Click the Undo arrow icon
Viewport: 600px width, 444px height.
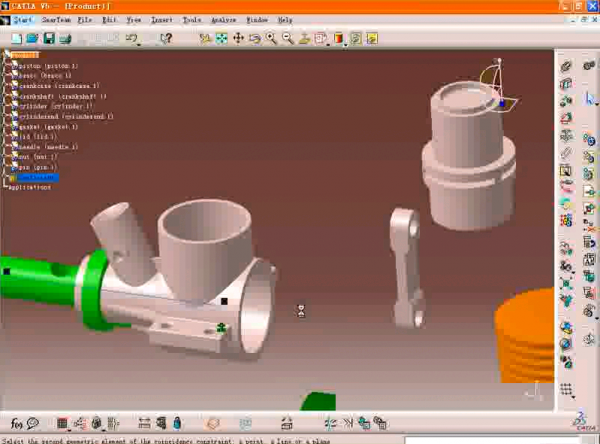(131, 38)
